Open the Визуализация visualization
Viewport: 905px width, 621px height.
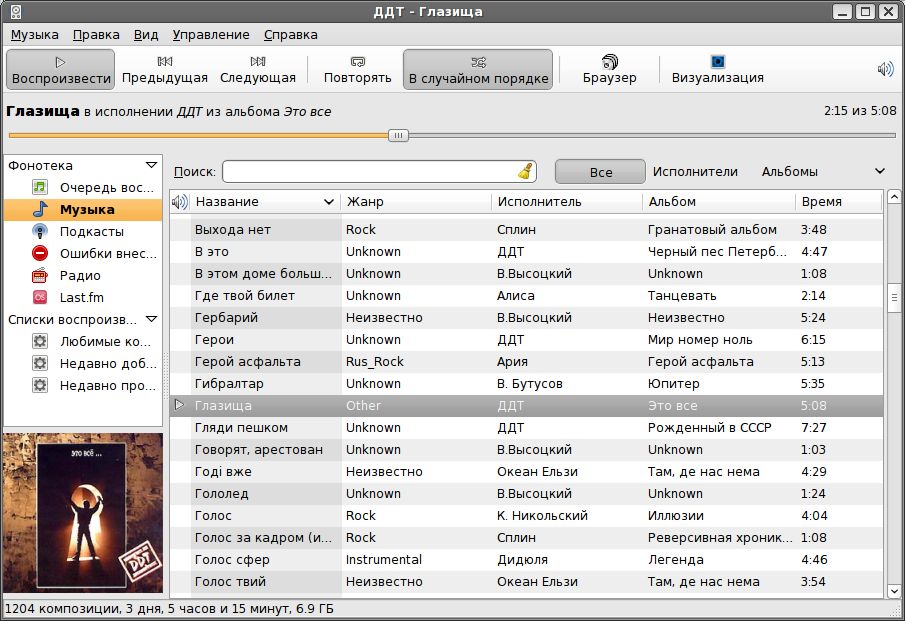click(717, 69)
